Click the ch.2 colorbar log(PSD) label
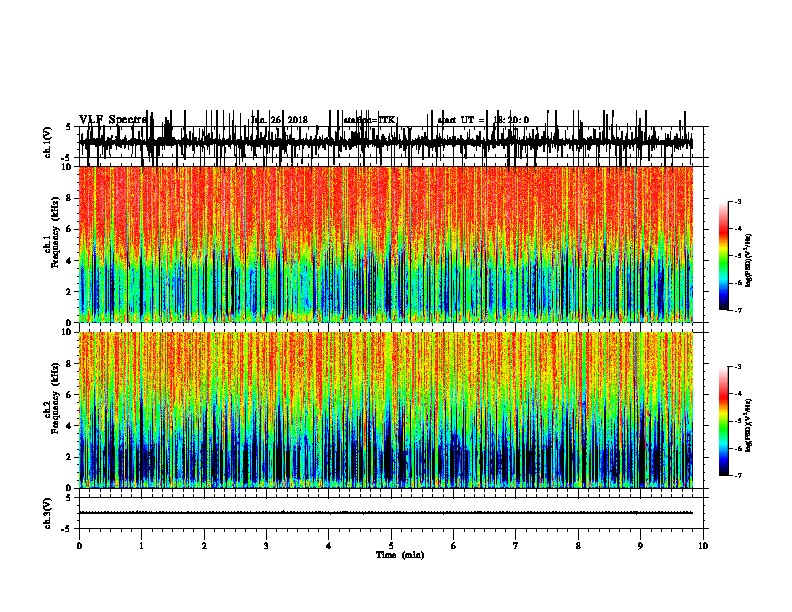This screenshot has height=612, width=792. (748, 425)
